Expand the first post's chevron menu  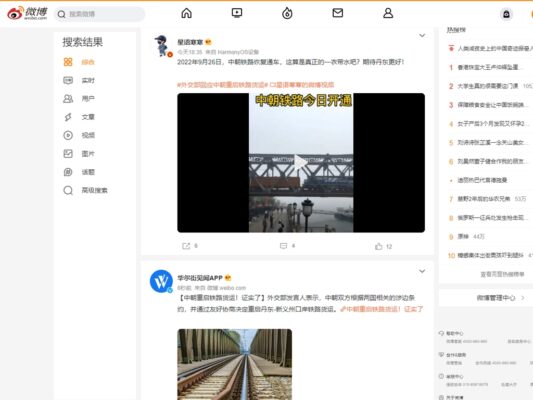422,35
